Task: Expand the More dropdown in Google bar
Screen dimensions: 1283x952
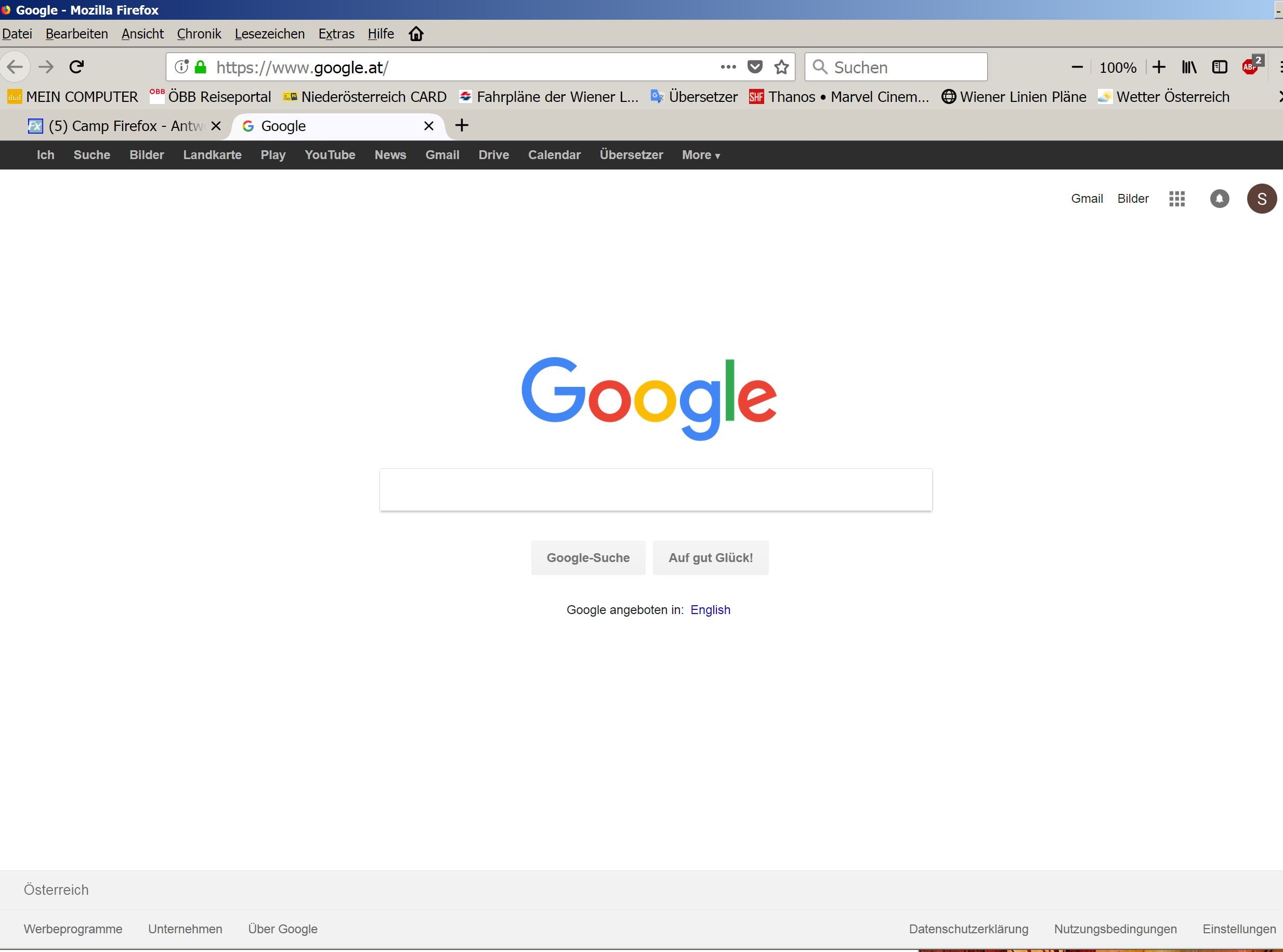Action: (701, 155)
